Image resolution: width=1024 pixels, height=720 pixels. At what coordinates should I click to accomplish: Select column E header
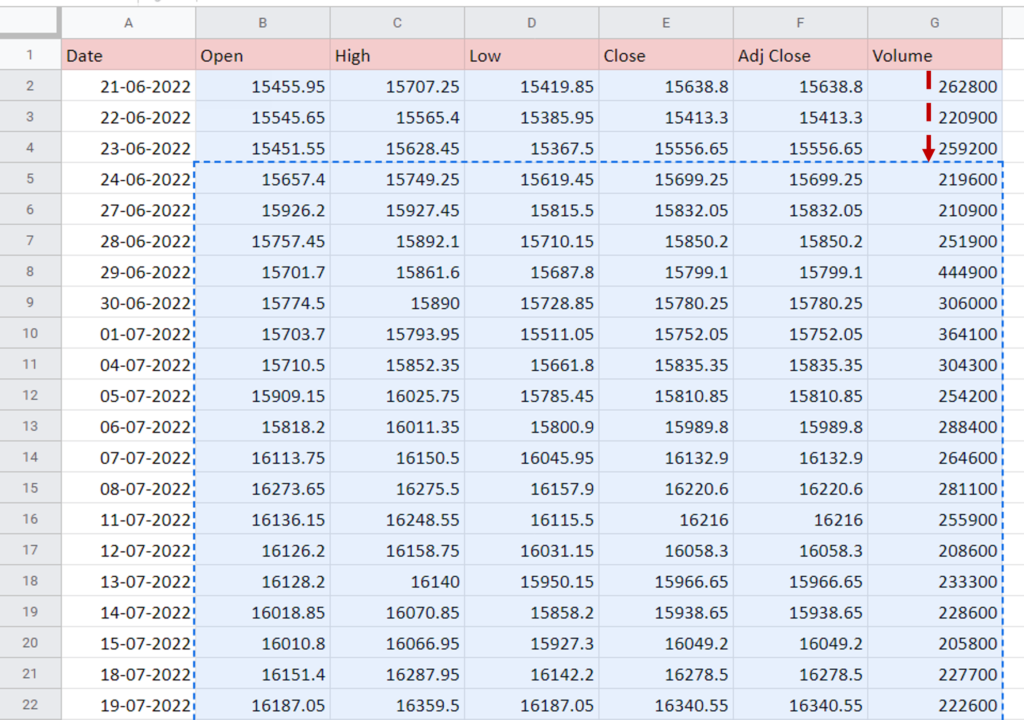[666, 23]
